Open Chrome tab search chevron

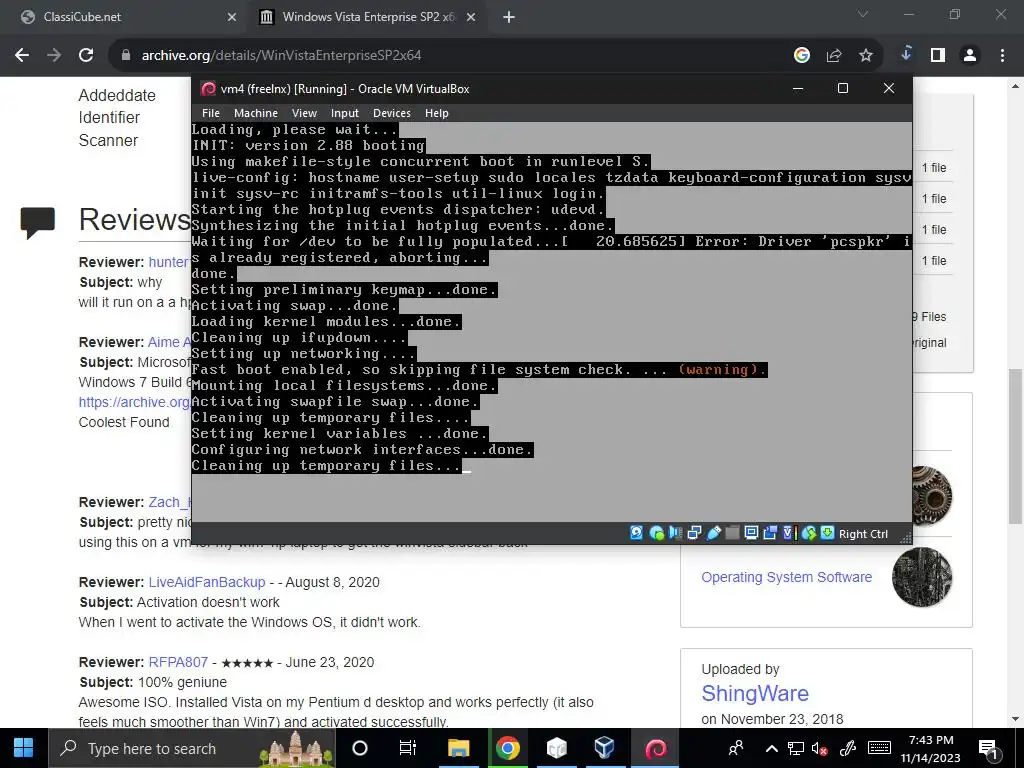863,14
